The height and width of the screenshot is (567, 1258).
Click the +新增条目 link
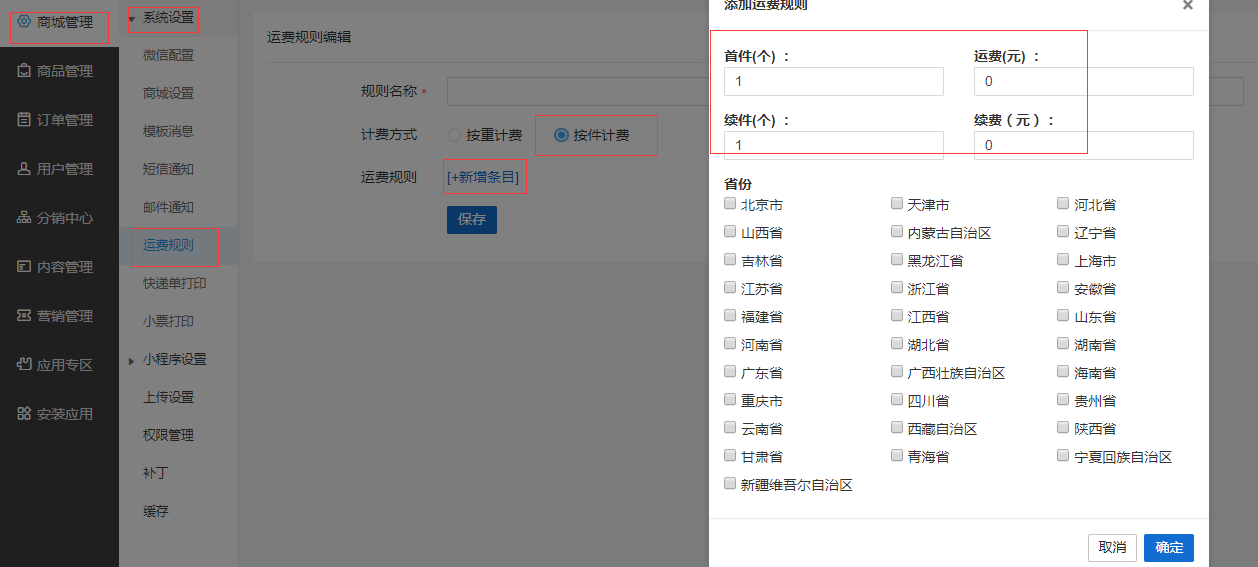pos(484,177)
